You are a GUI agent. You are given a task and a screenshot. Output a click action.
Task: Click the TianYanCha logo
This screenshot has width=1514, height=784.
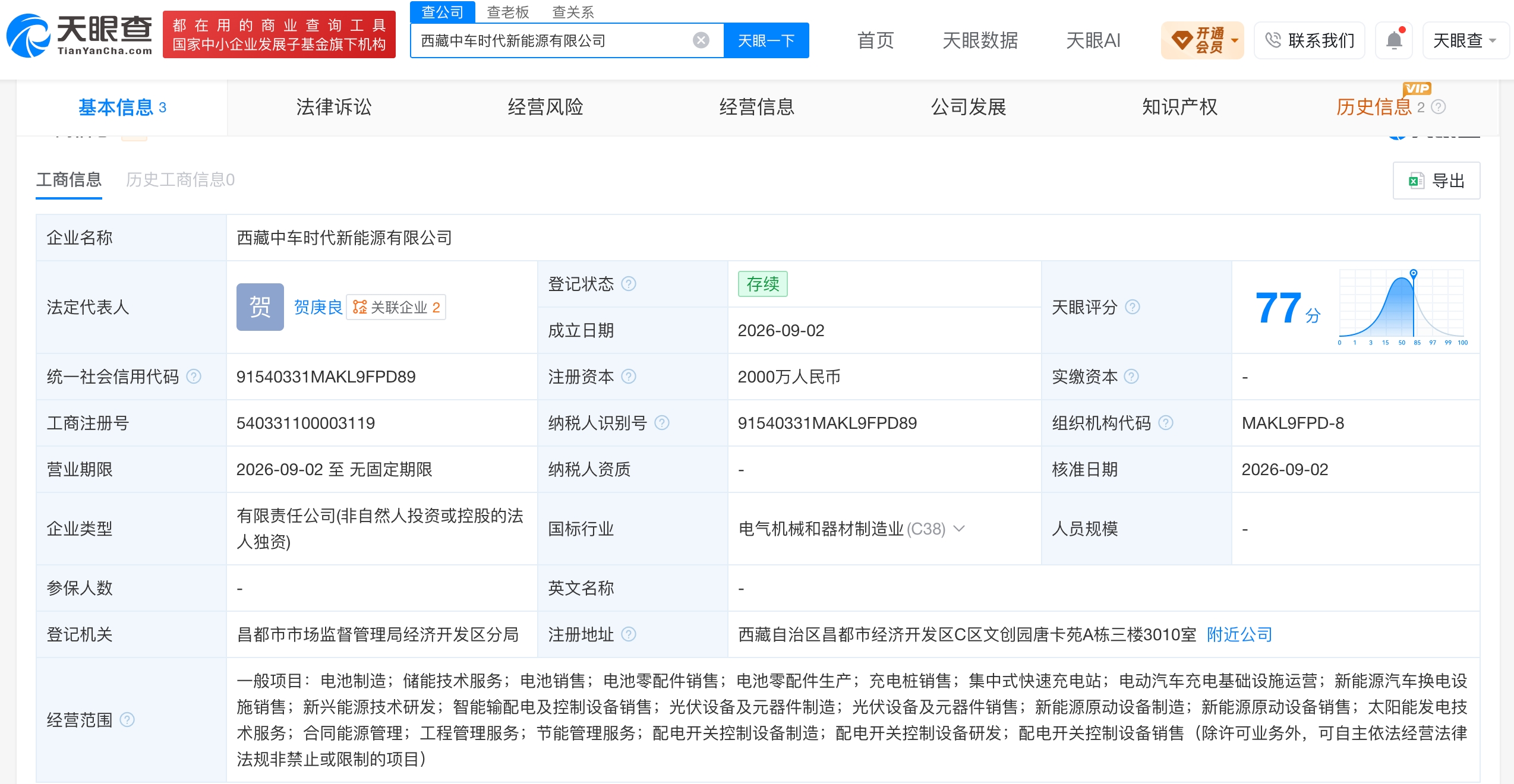coord(79,36)
